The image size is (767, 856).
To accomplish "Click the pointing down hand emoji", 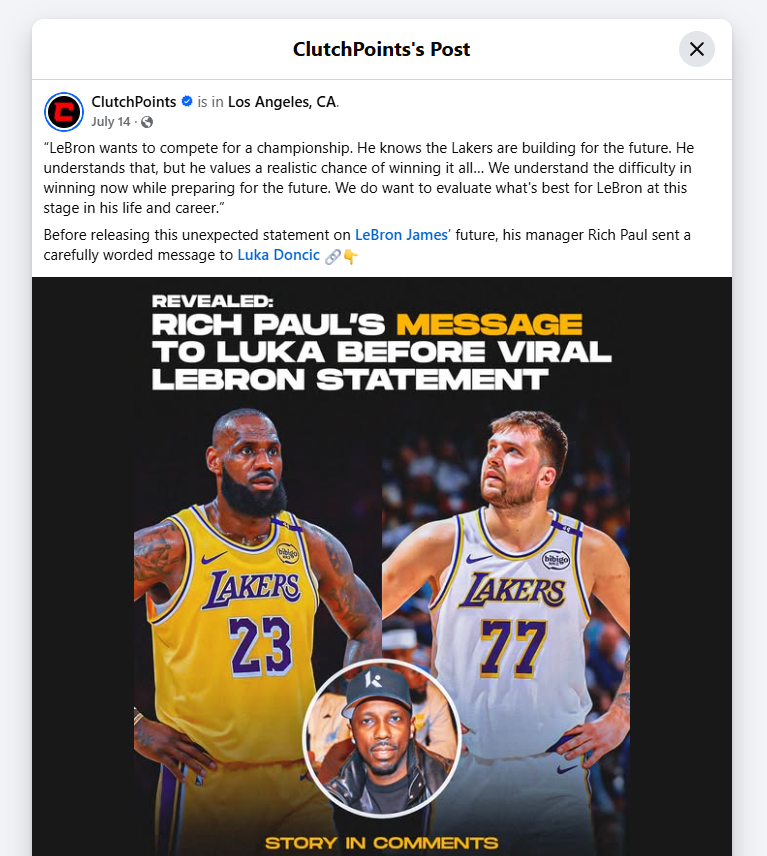I will coord(350,257).
